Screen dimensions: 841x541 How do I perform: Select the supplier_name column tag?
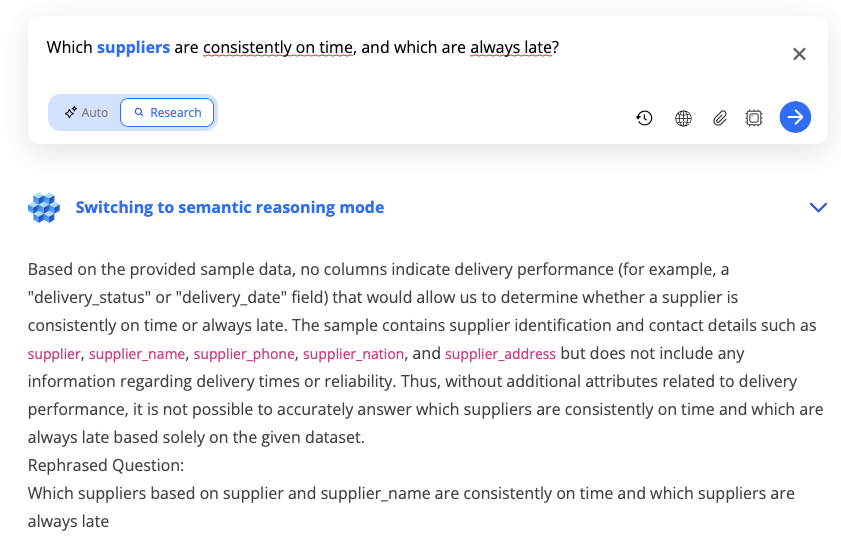point(141,354)
